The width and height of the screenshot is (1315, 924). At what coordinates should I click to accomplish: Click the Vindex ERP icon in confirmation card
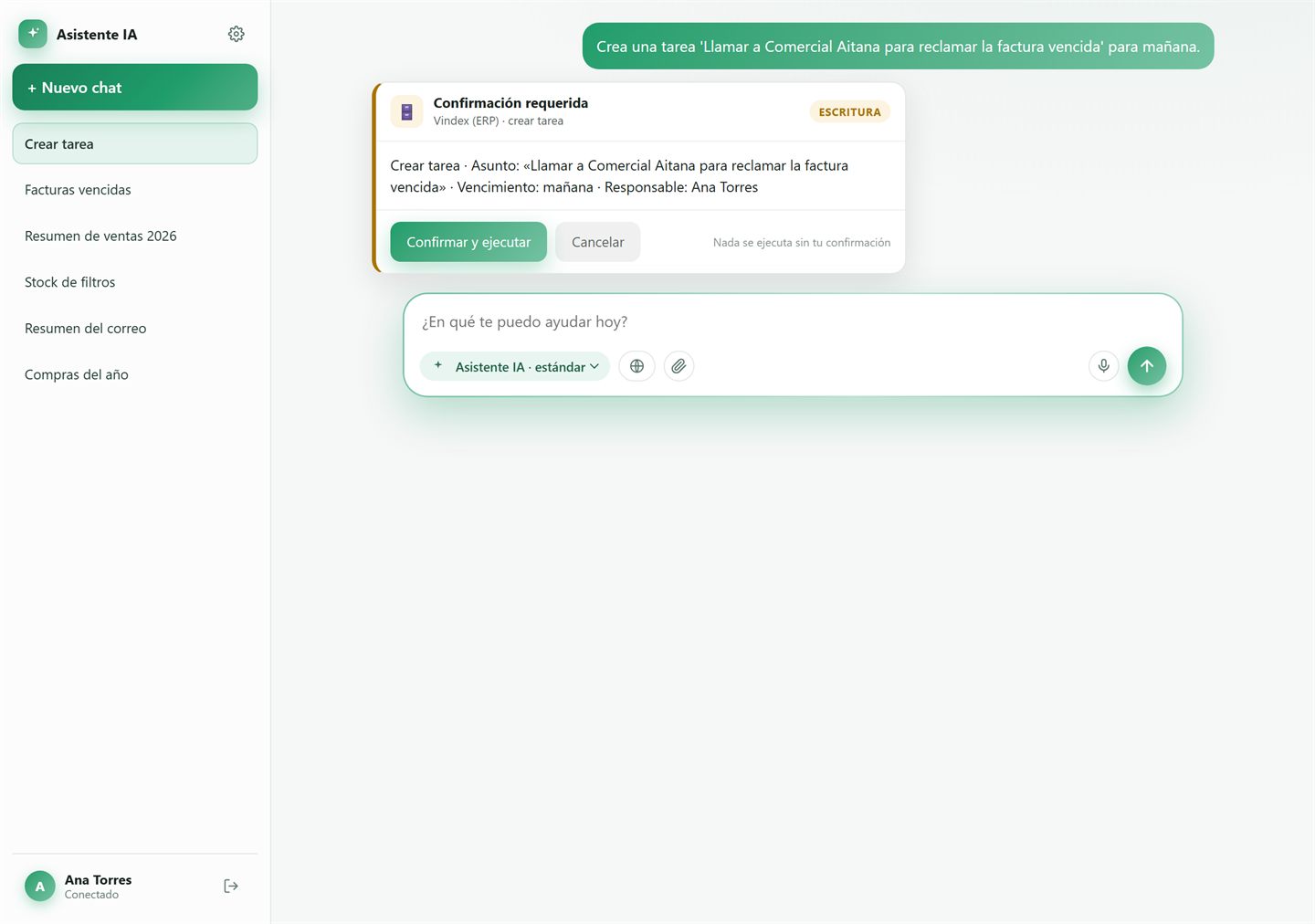[x=406, y=111]
